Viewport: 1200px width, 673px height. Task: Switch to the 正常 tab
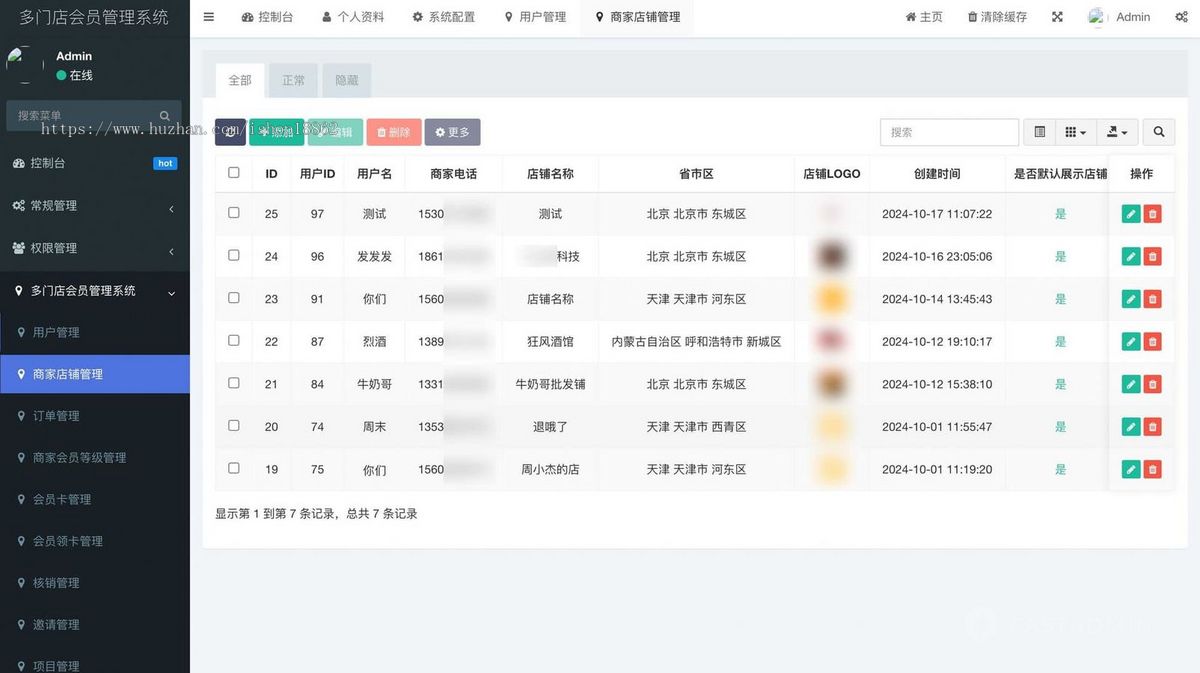(x=293, y=80)
